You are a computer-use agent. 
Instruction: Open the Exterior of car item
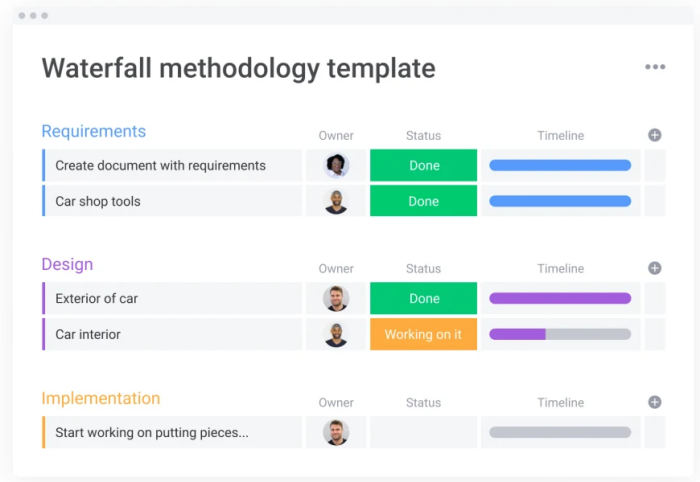click(x=172, y=298)
